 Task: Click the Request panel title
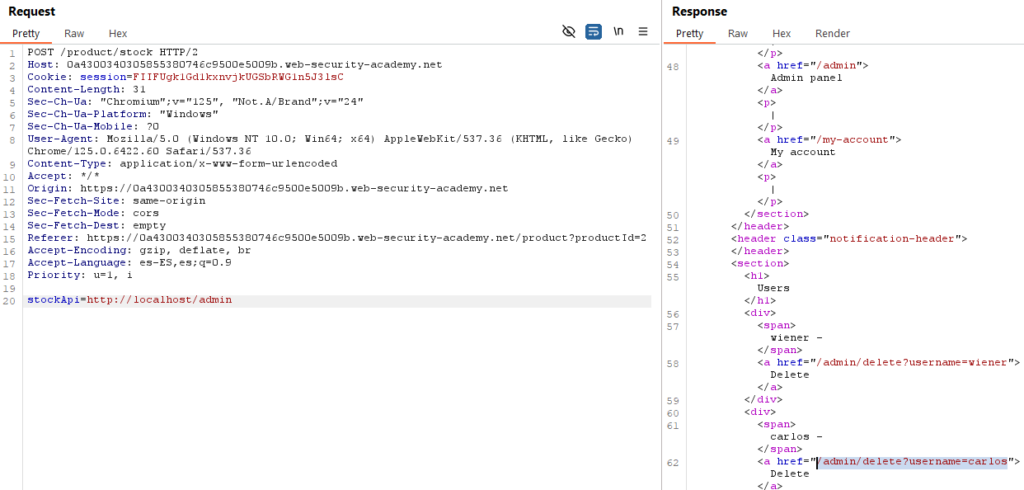coord(31,12)
